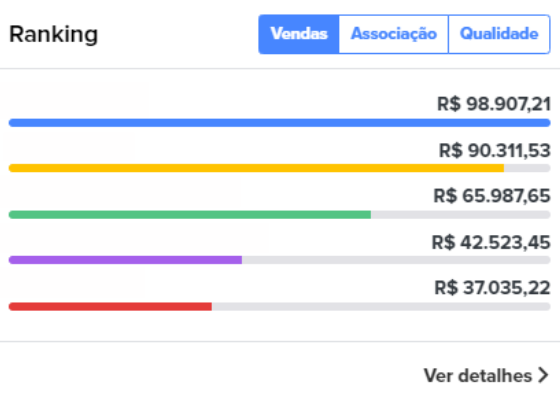This screenshot has width=560, height=393.
Task: Click the red progress bar
Action: click(110, 307)
